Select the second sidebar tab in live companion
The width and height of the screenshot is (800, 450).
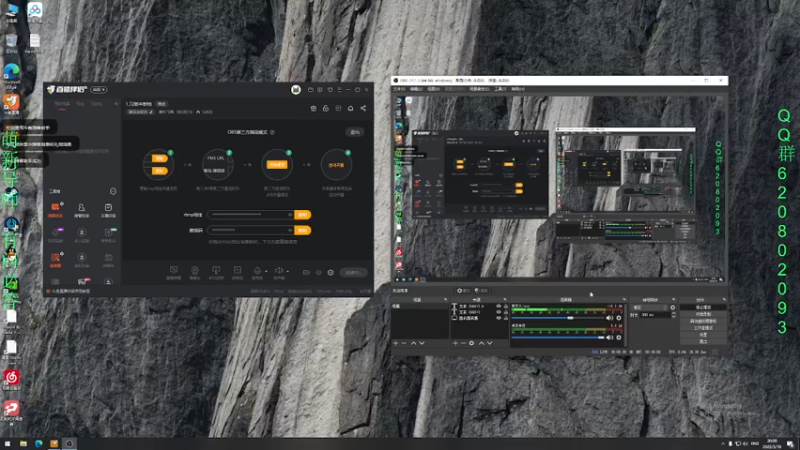click(80, 104)
